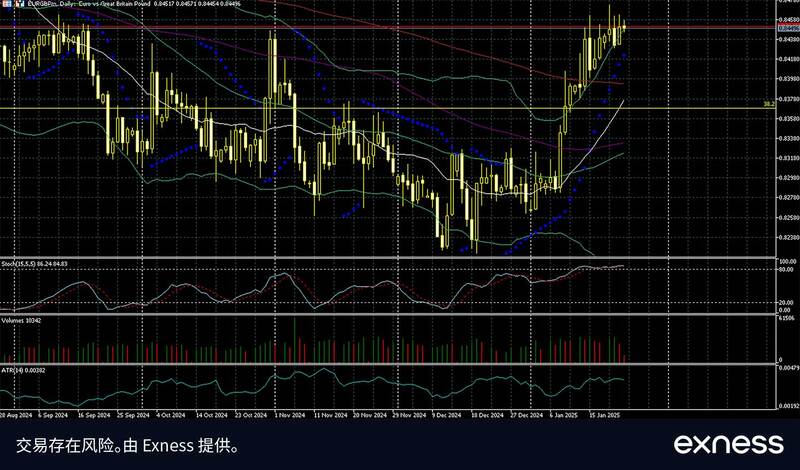The image size is (800, 470).
Task: Click the exness logo
Action: (x=728, y=443)
